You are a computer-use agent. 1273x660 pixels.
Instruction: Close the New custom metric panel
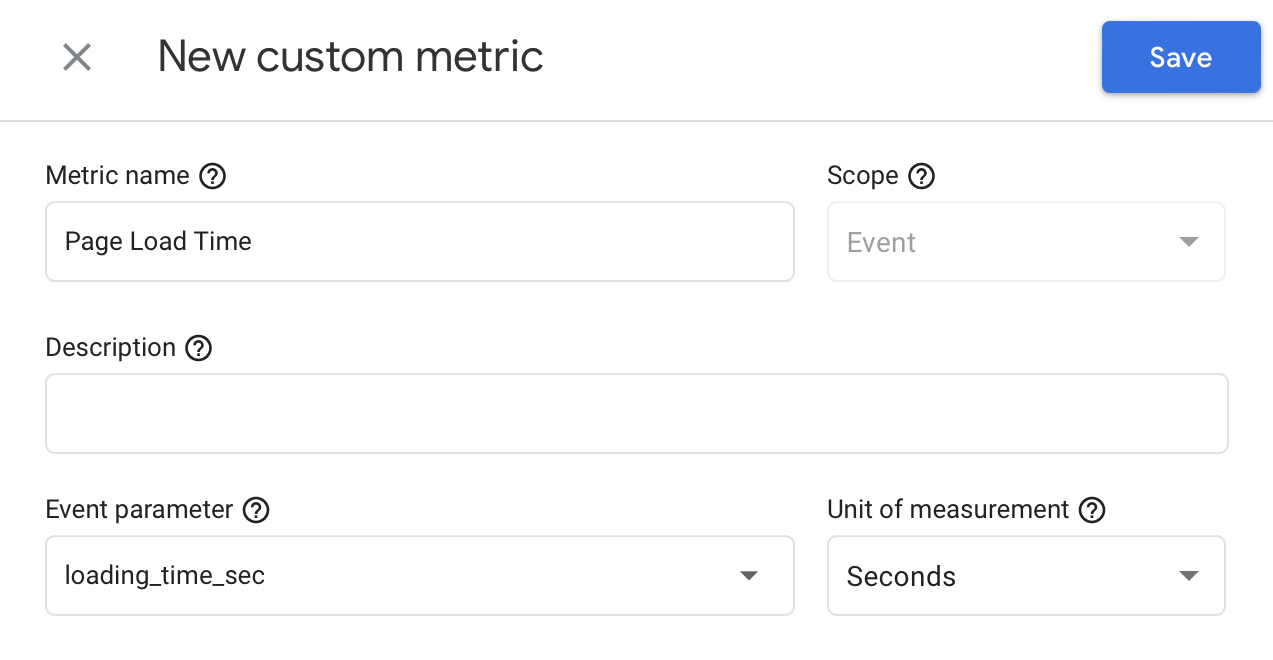coord(77,58)
